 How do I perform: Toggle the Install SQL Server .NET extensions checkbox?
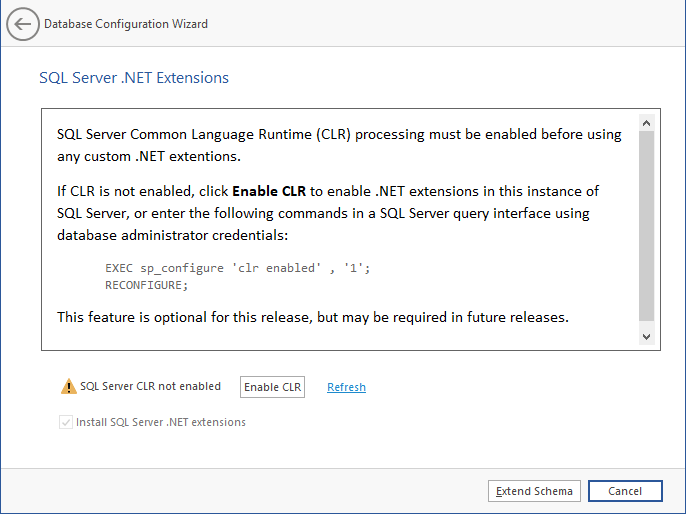(x=66, y=422)
